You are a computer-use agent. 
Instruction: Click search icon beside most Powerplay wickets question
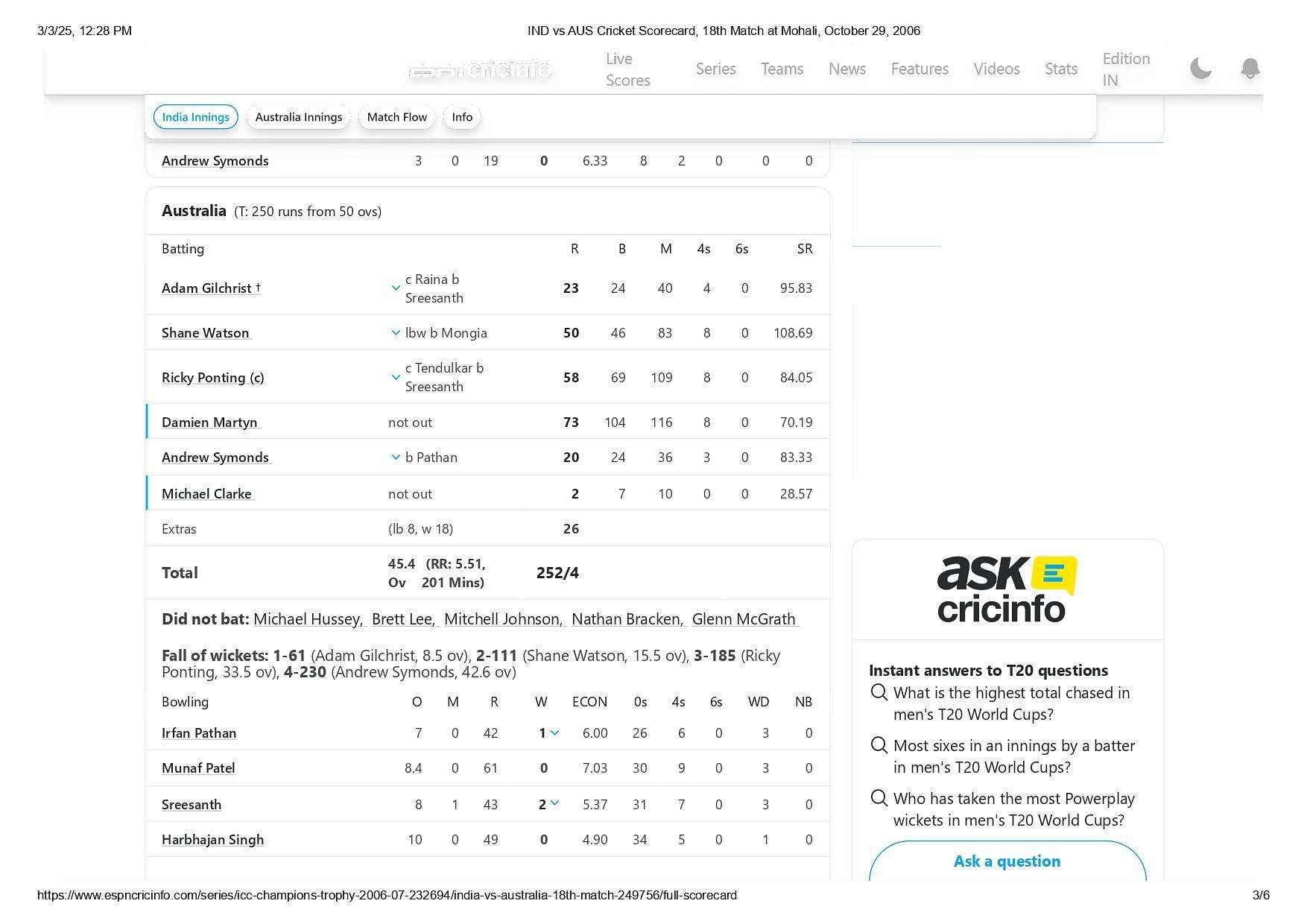tap(879, 798)
